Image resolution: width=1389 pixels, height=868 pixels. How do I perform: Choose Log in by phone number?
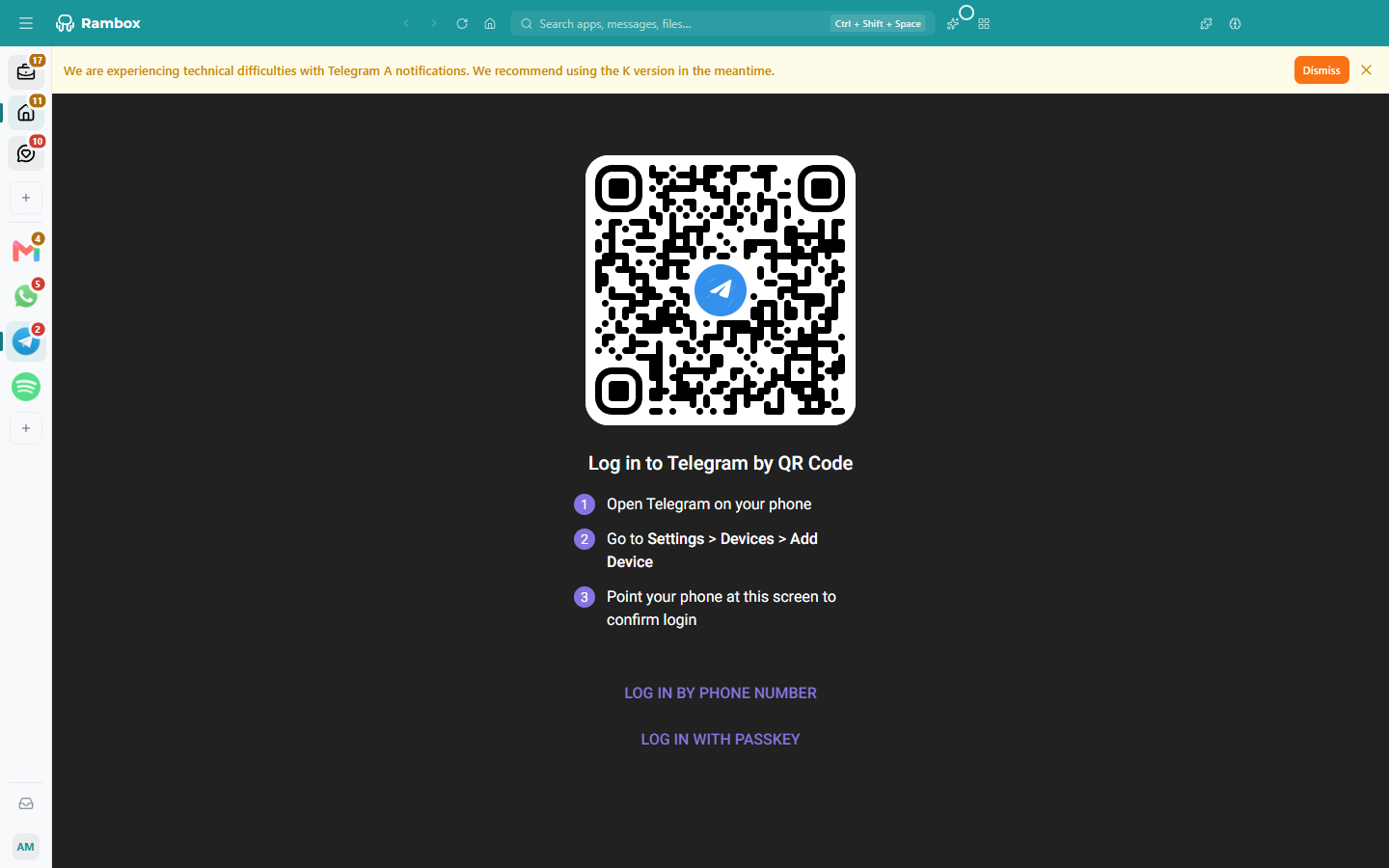click(x=721, y=692)
